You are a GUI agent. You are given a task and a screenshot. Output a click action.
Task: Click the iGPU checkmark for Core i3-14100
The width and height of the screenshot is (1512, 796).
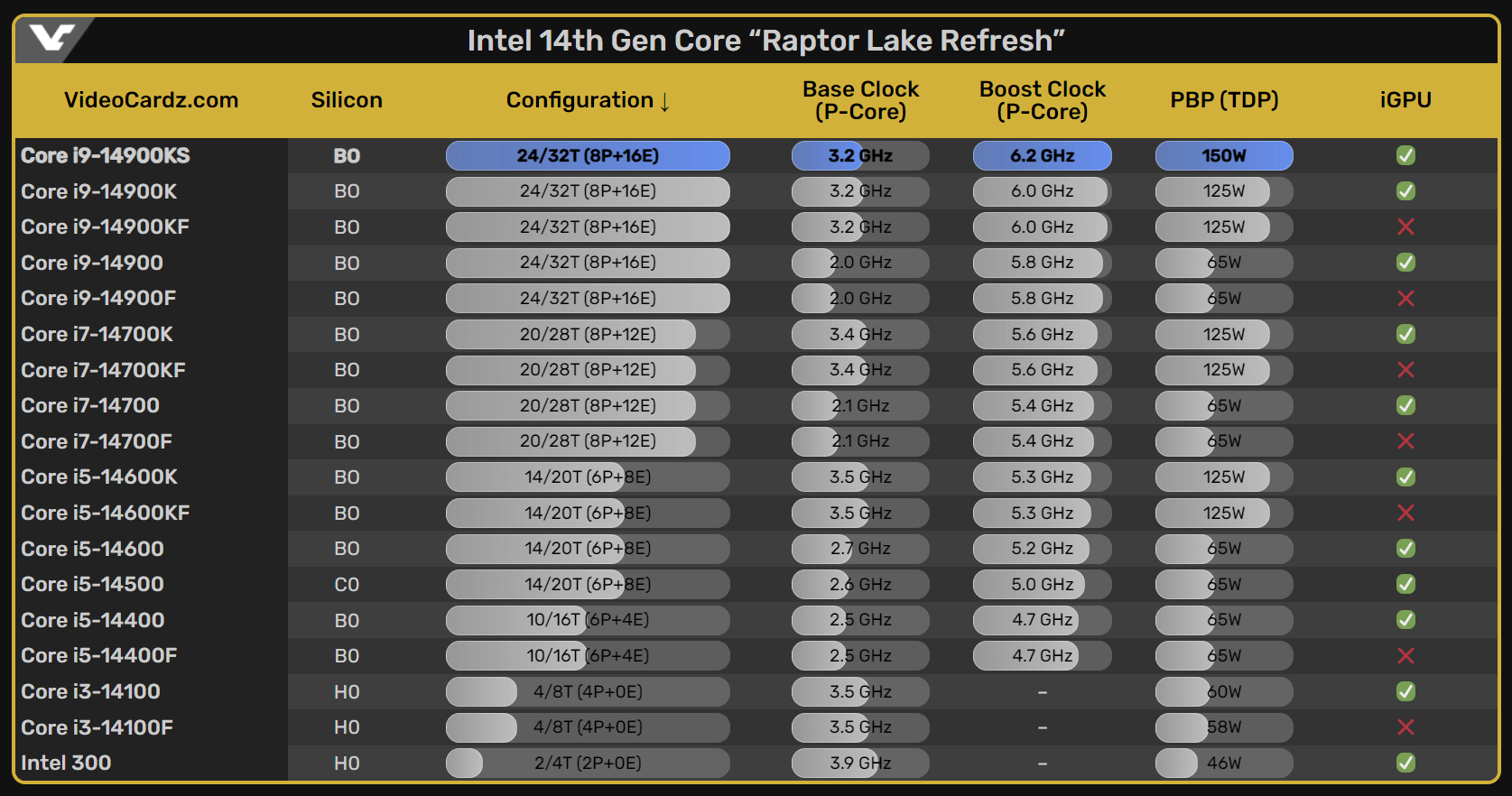point(1405,691)
